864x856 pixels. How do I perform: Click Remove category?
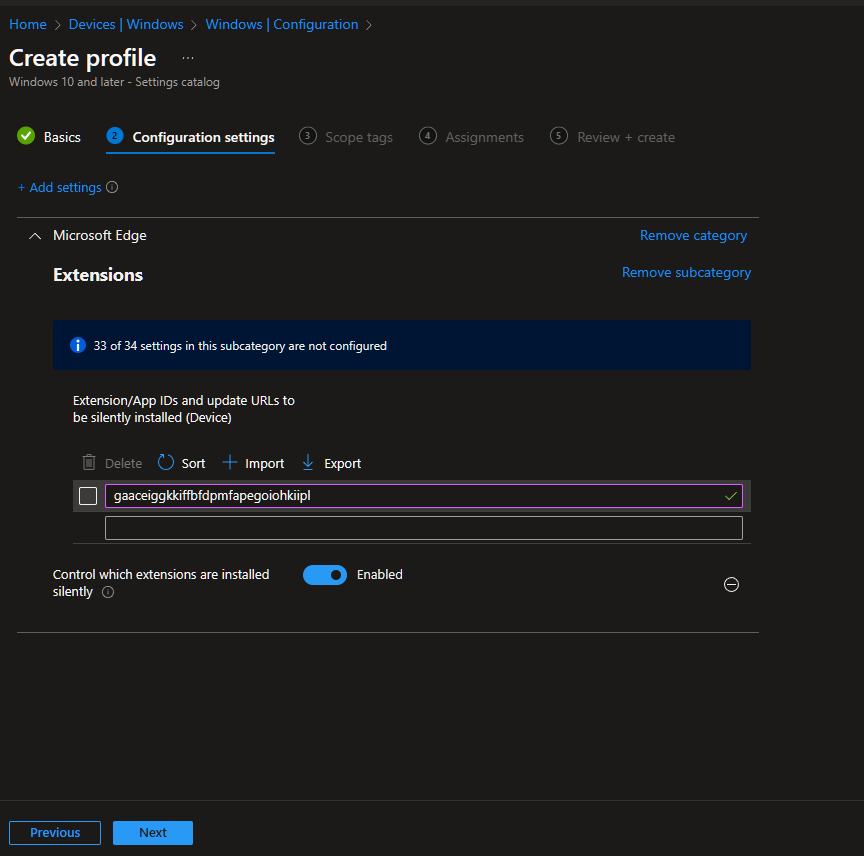click(693, 235)
